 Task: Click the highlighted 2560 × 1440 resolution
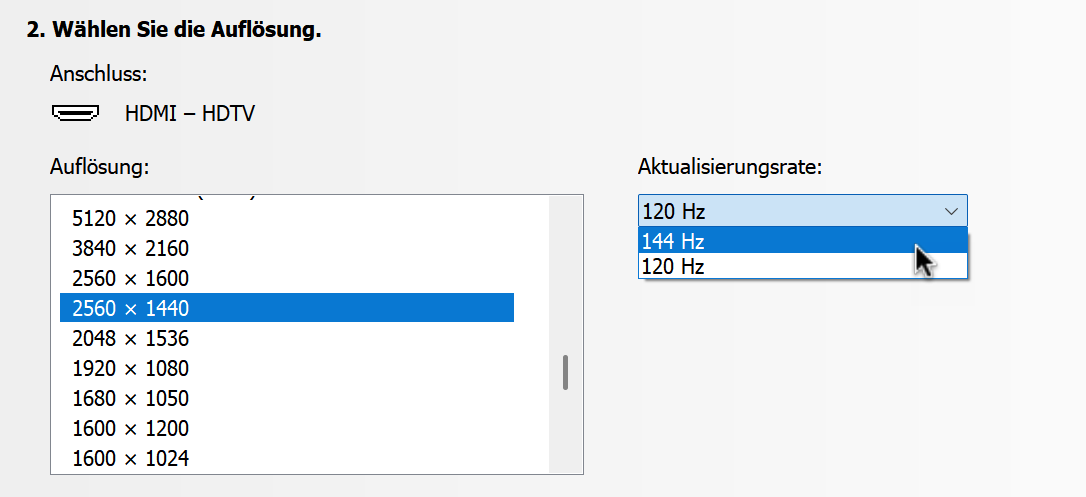pyautogui.click(x=130, y=308)
